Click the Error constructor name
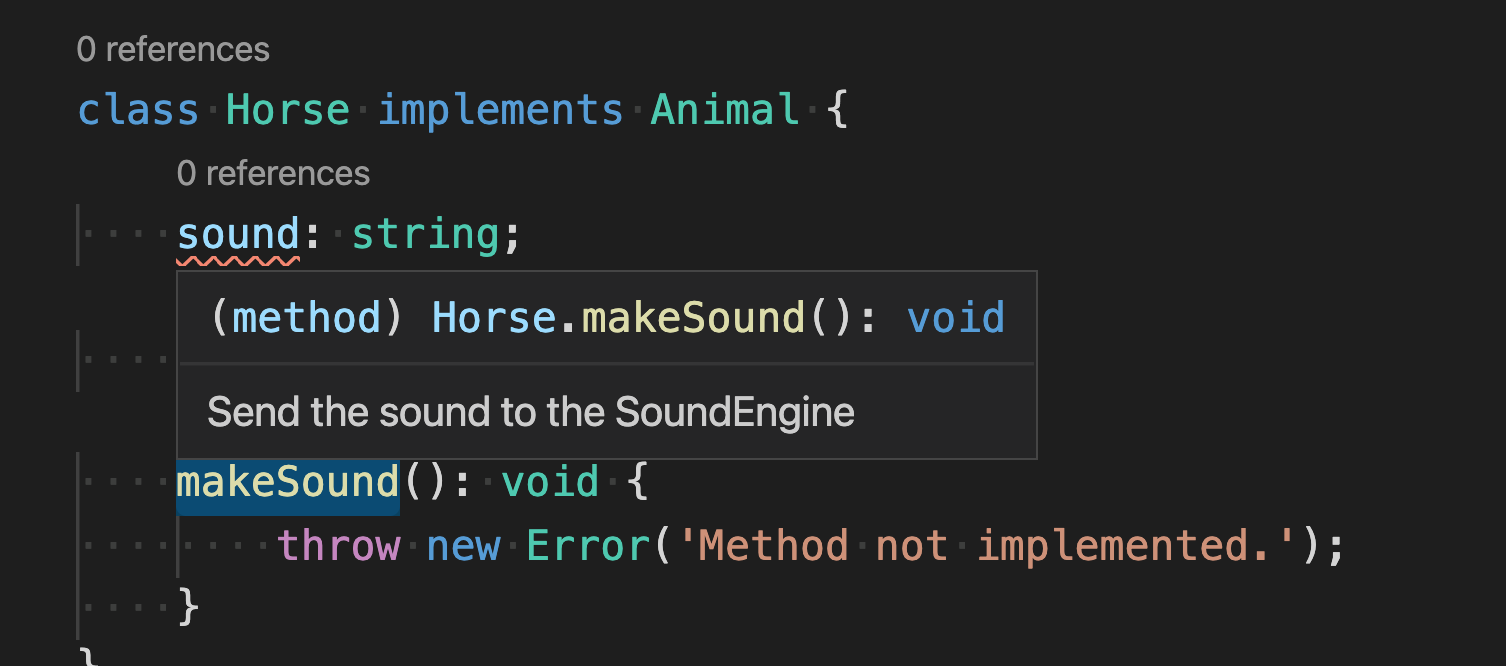1506x666 pixels. (x=587, y=545)
